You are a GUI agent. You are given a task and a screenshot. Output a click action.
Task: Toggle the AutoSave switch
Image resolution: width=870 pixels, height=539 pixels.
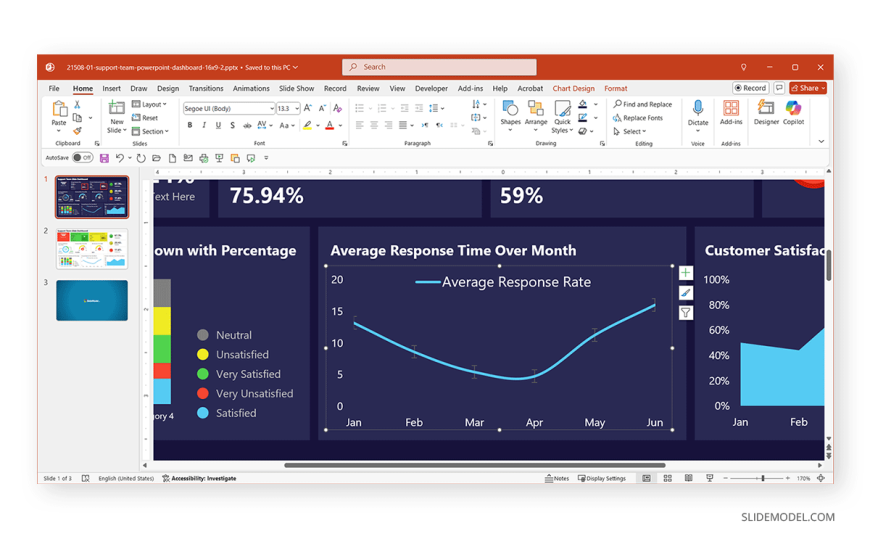pos(82,158)
